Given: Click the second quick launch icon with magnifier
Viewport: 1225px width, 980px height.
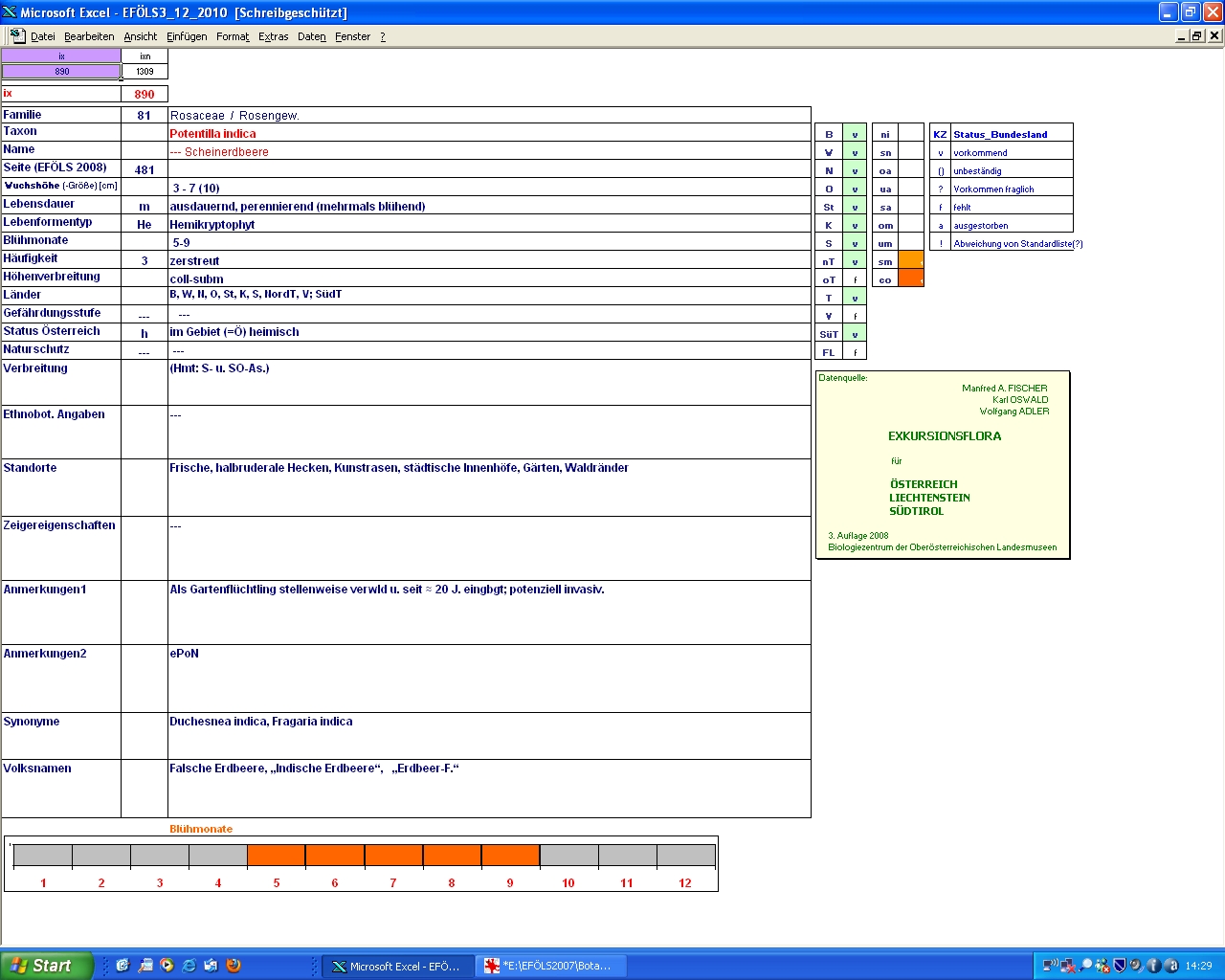Looking at the screenshot, I should (145, 966).
